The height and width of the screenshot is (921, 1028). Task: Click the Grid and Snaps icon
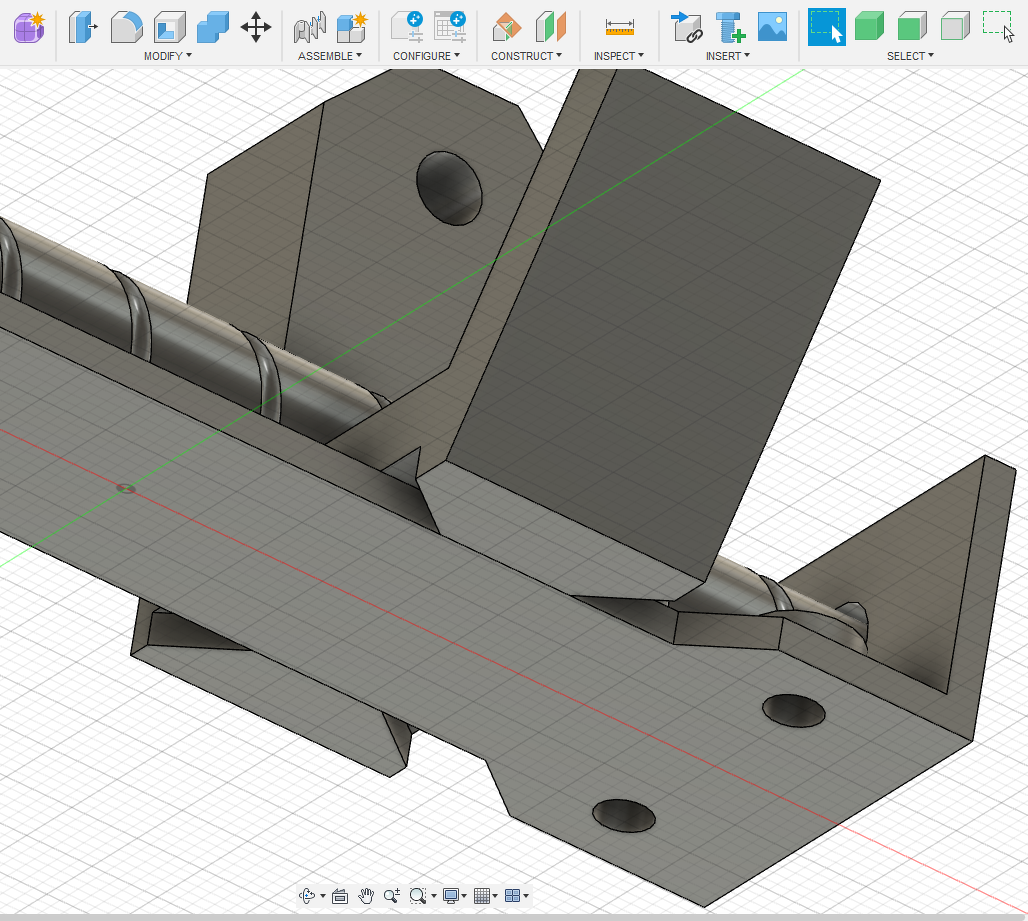click(482, 896)
